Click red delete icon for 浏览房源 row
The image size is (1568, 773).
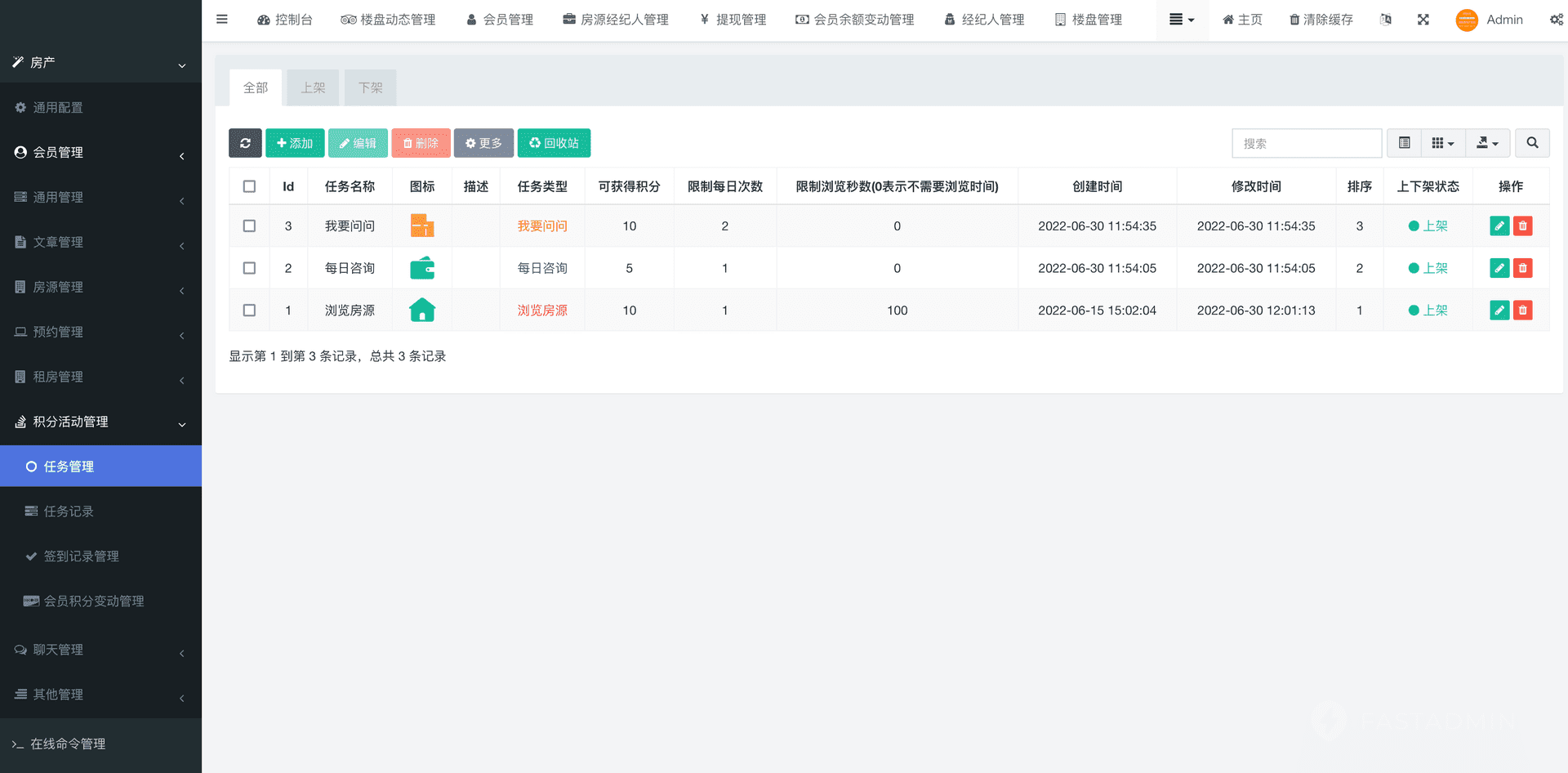tap(1522, 311)
